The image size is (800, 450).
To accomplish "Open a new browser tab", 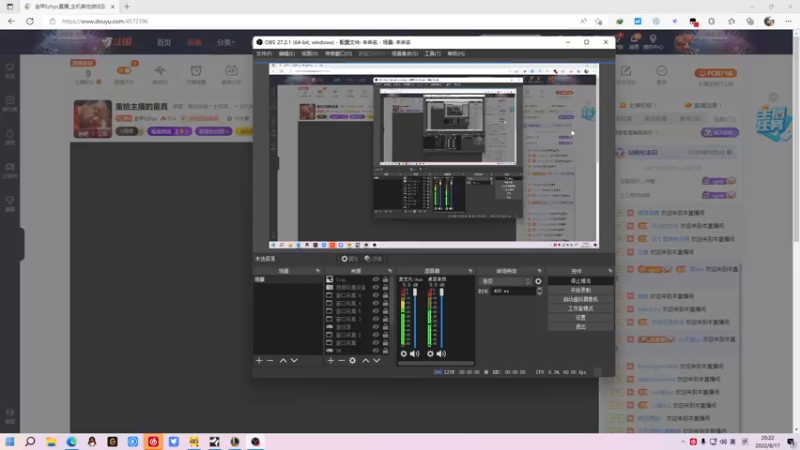I will (x=127, y=7).
